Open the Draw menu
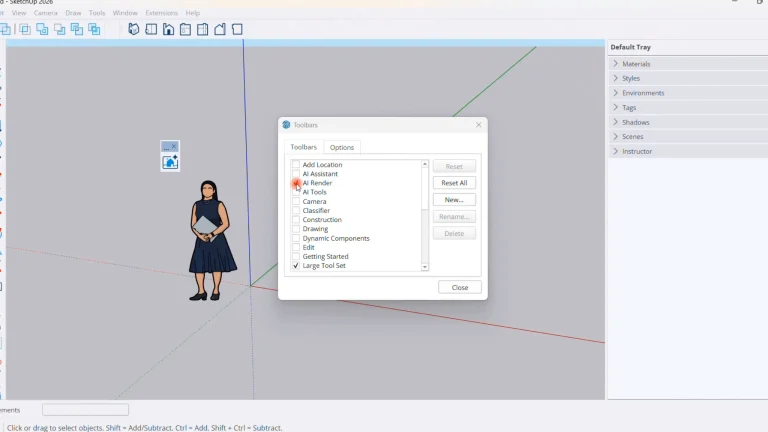This screenshot has height=432, width=768. tap(73, 13)
